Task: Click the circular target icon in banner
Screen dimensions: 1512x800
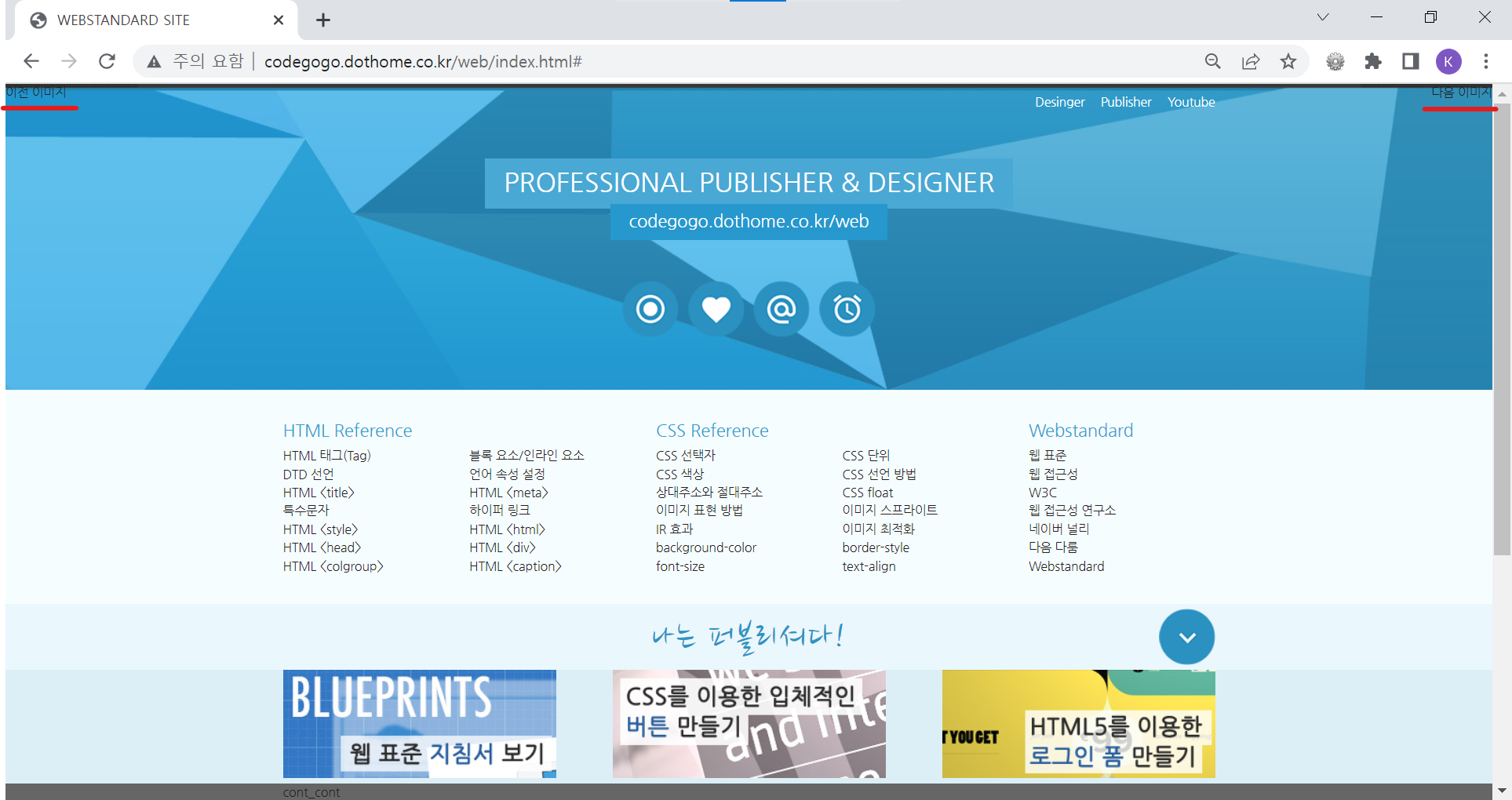Action: [650, 309]
